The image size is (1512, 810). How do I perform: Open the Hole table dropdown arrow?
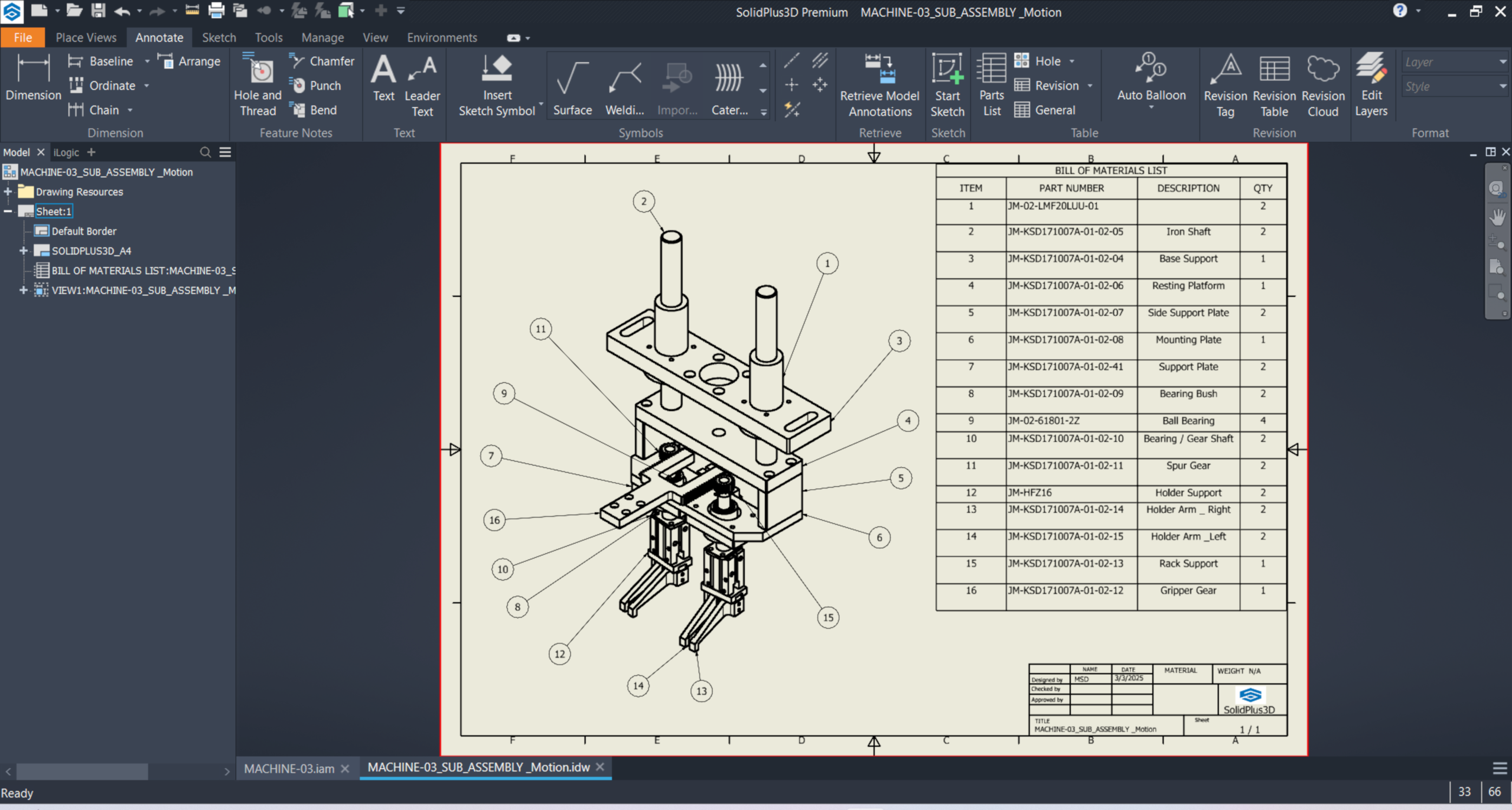(x=1072, y=61)
